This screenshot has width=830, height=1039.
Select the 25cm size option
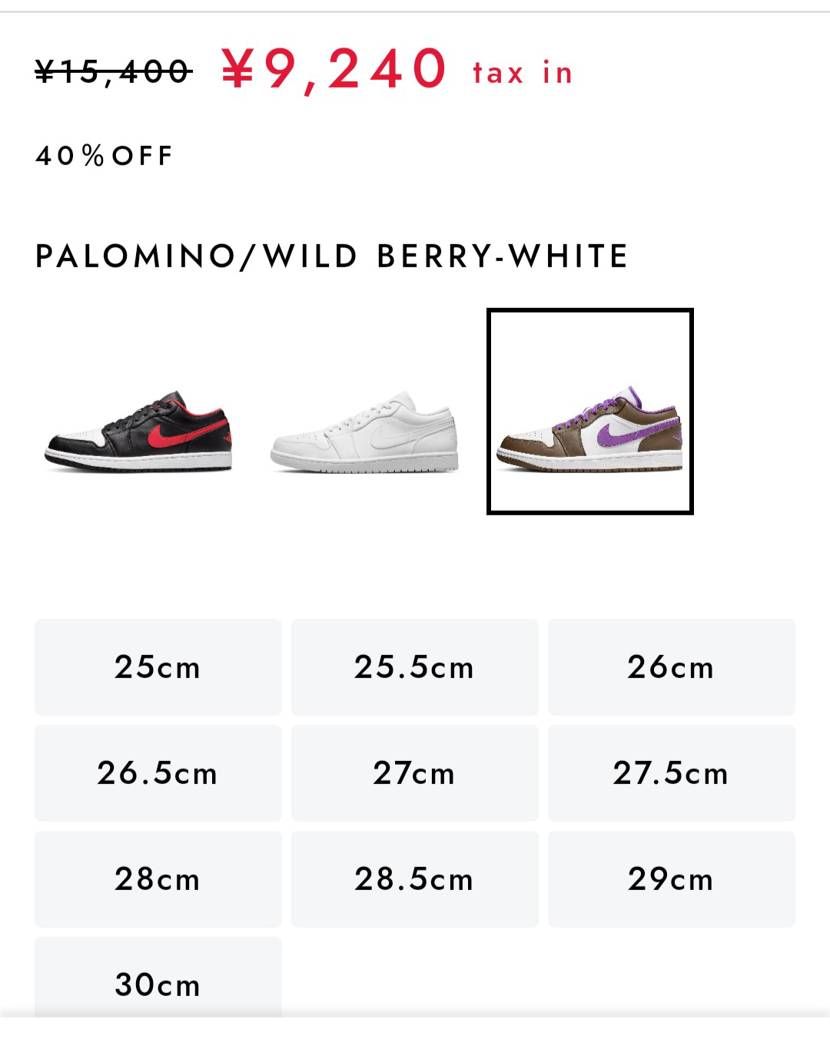click(156, 667)
